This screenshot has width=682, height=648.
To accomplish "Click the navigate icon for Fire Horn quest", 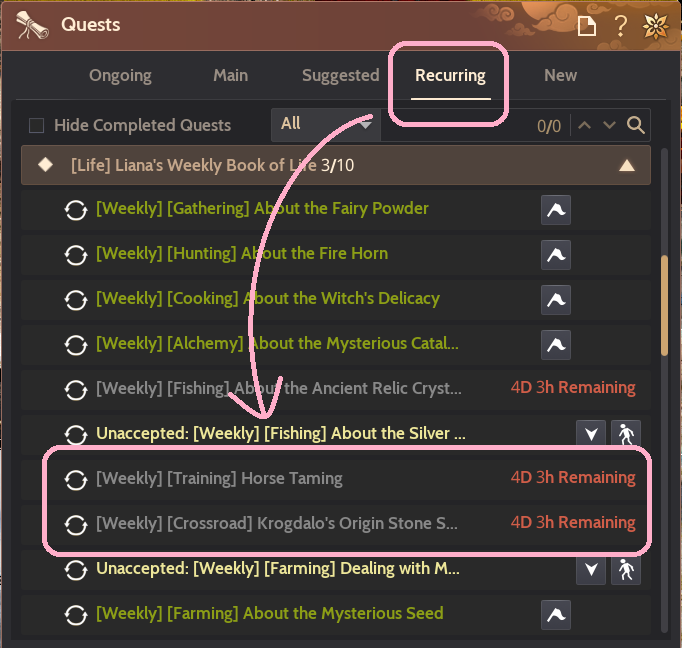I will point(556,254).
